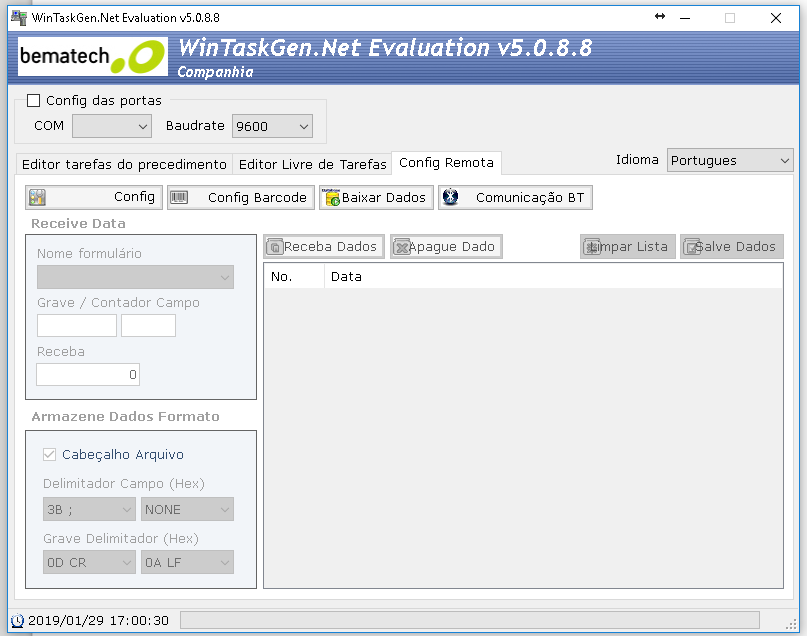807x636 pixels.
Task: Click the barcode icon on Config Barcode
Action: 179,197
